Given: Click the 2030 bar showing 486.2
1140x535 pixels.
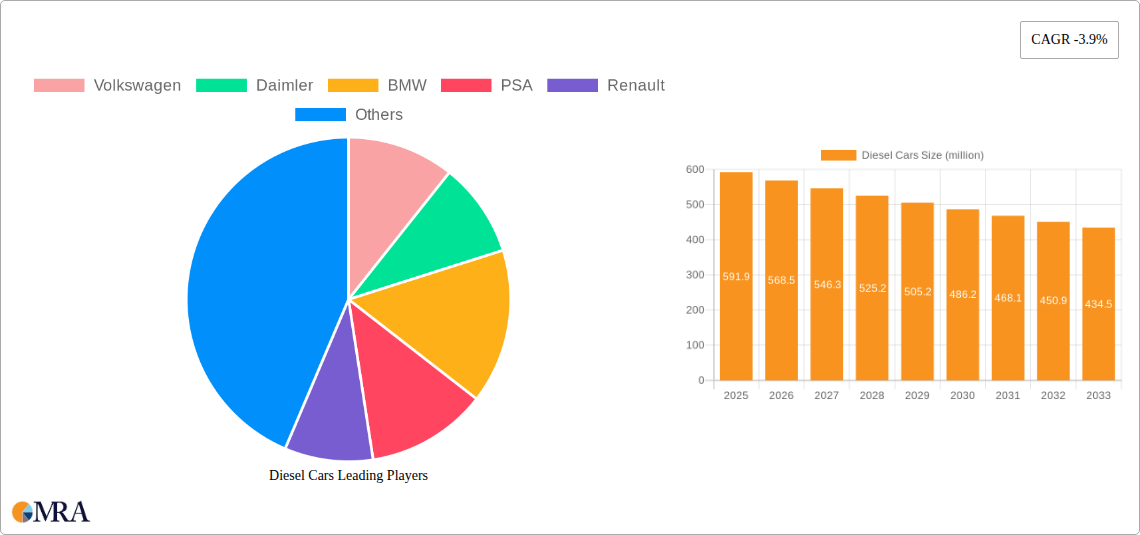Looking at the screenshot, I should [x=963, y=294].
